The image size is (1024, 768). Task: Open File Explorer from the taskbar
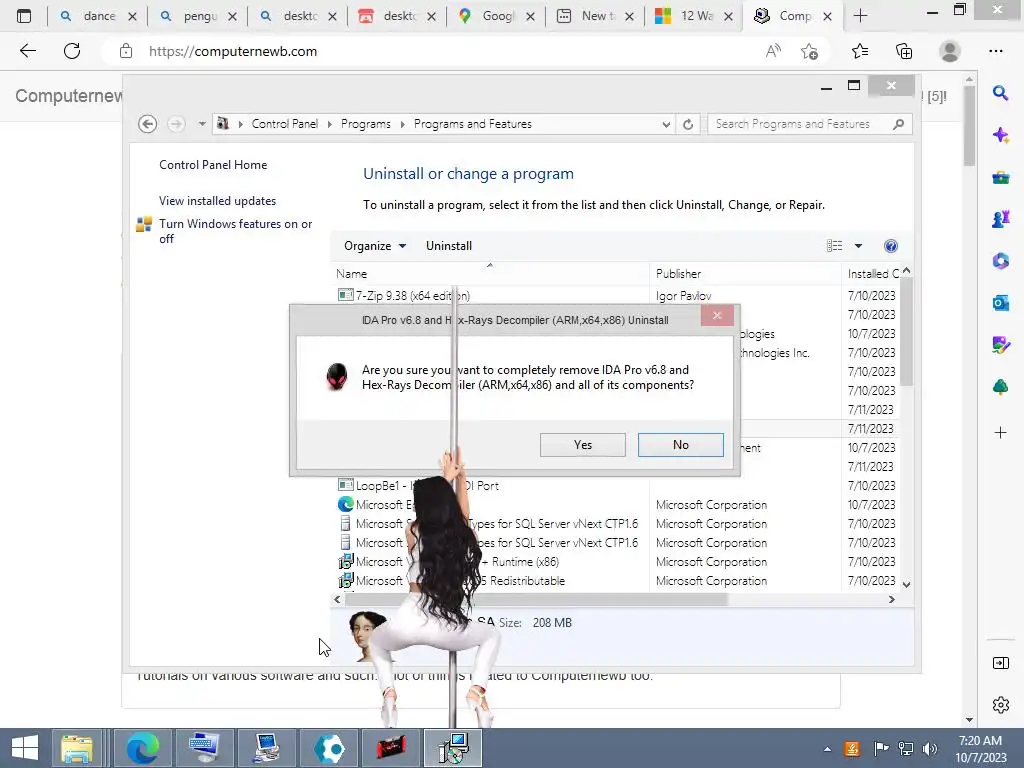pyautogui.click(x=76, y=748)
